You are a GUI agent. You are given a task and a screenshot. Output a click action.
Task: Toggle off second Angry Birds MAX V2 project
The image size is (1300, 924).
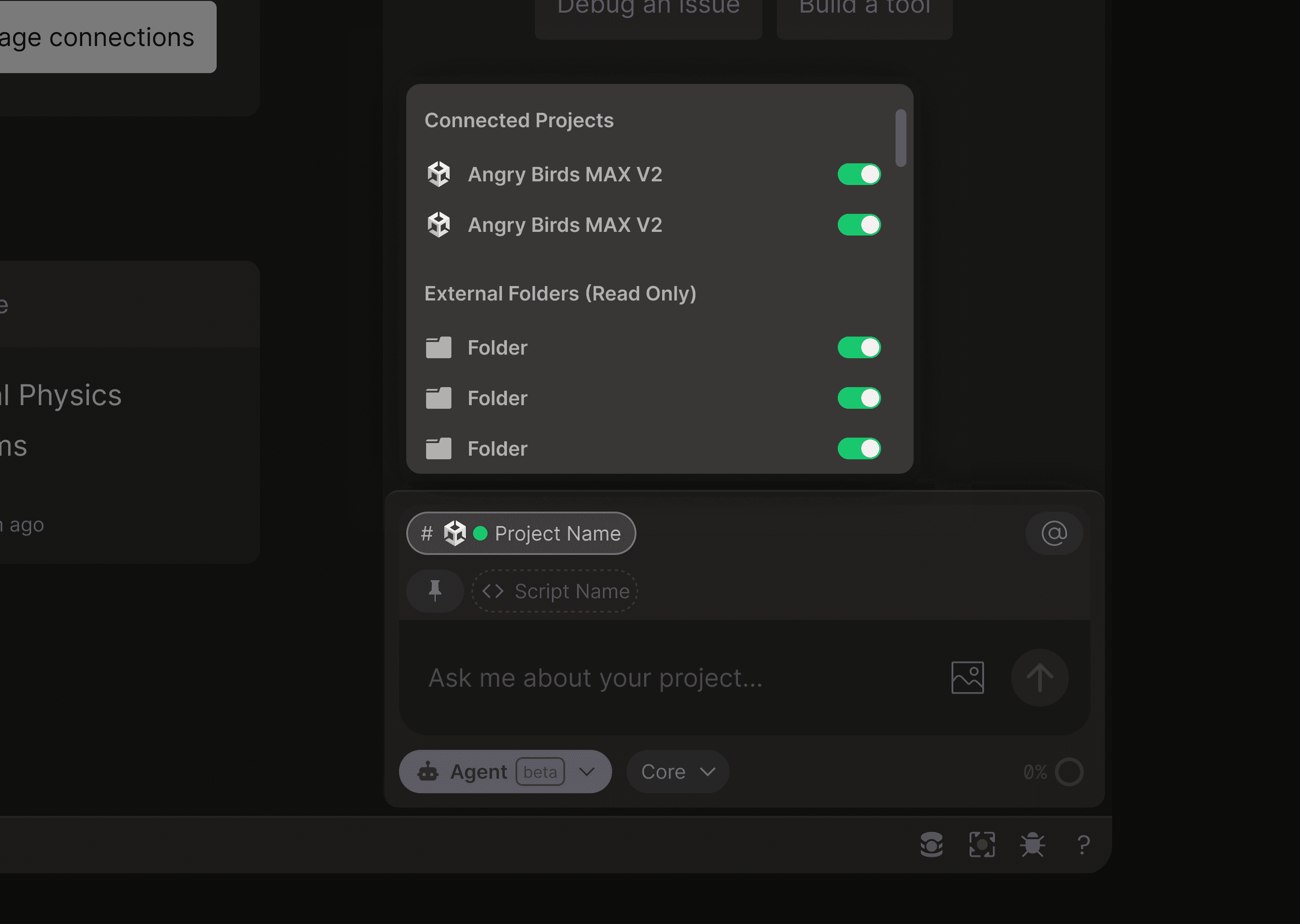point(859,225)
